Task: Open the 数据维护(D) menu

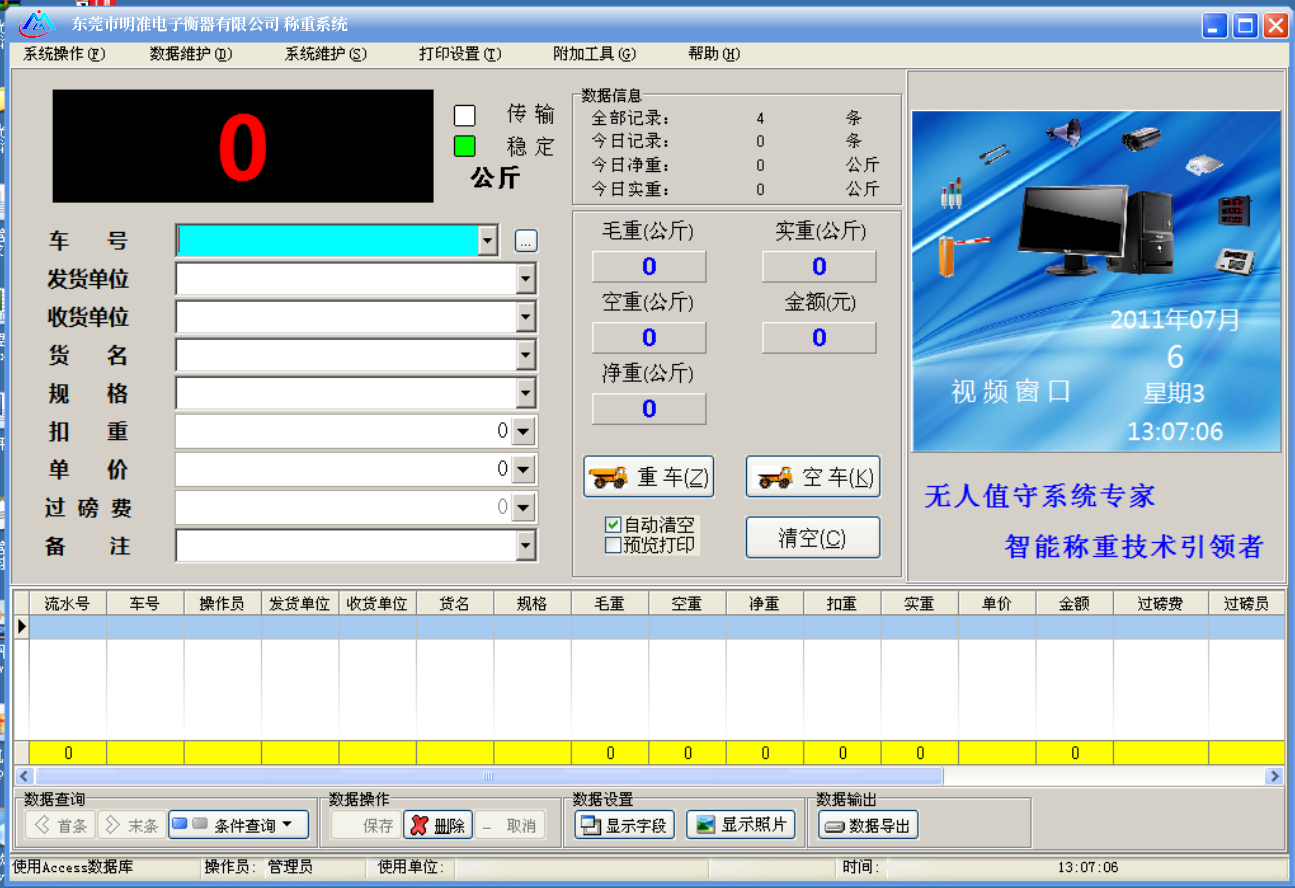Action: coord(190,54)
